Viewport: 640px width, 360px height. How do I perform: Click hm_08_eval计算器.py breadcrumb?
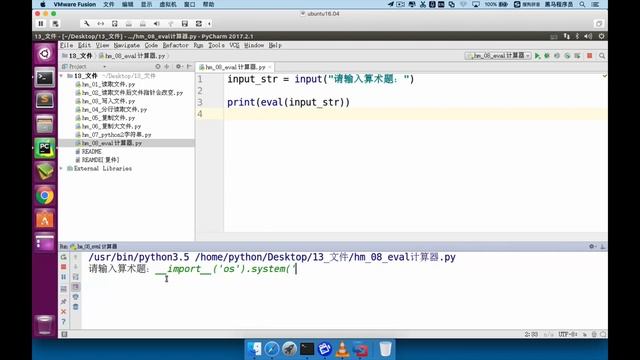click(132, 56)
